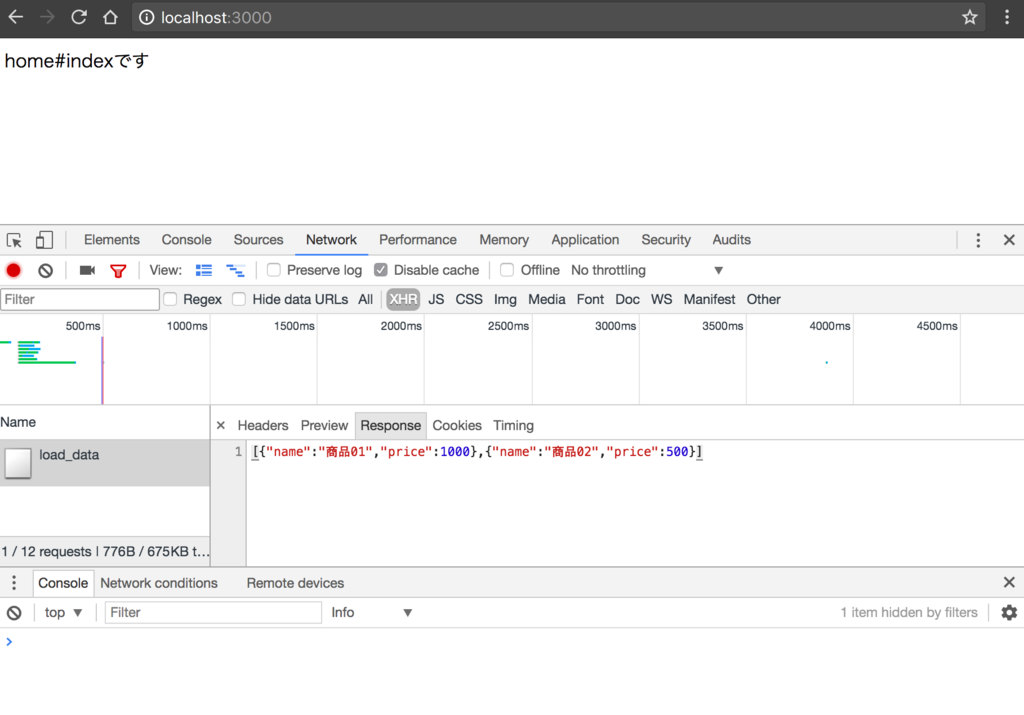Open the Audits tab

[x=731, y=240]
